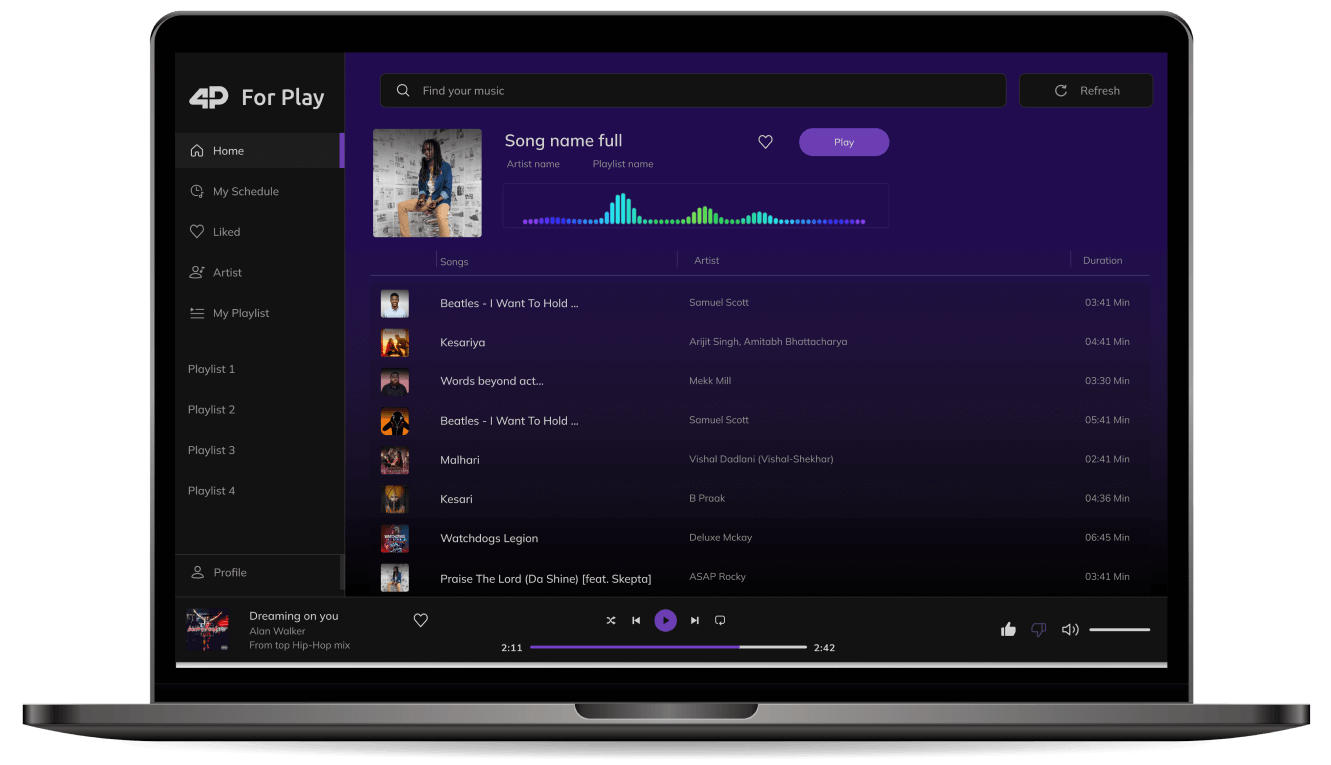Image resolution: width=1331 pixels, height=765 pixels.
Task: Click the Refresh button
Action: [x=1086, y=91]
